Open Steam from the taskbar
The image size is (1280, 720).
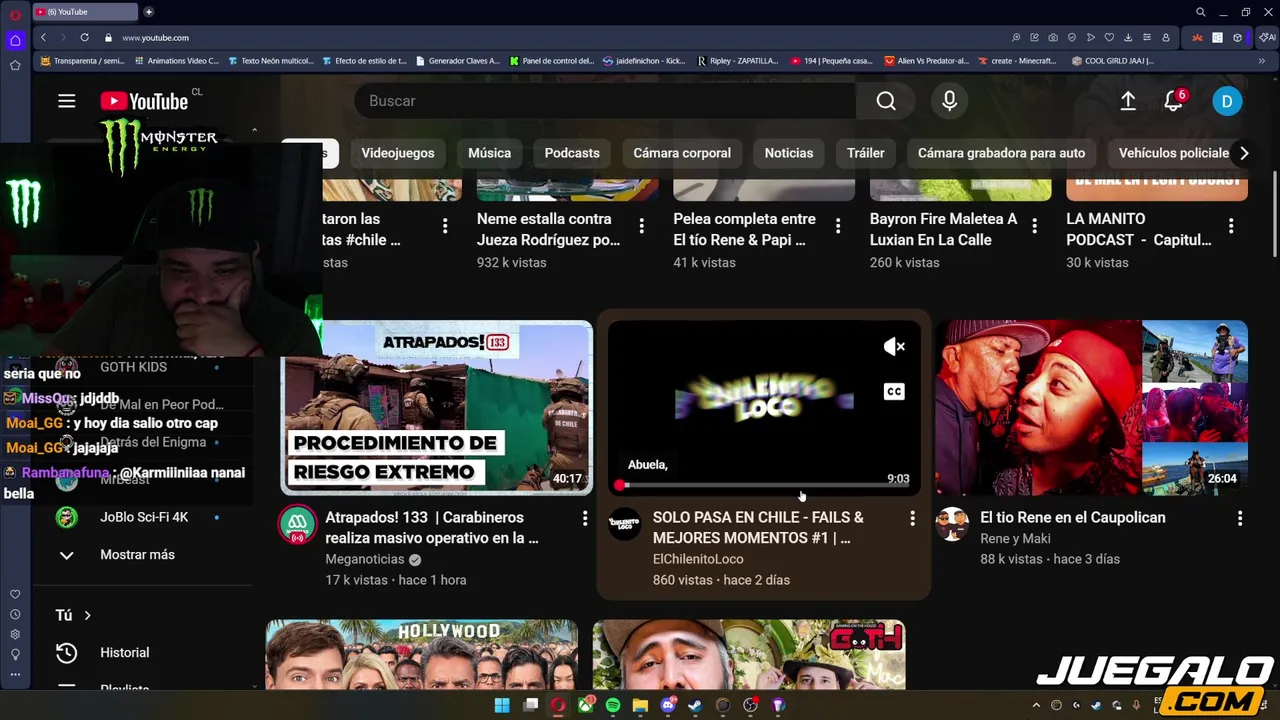point(695,705)
